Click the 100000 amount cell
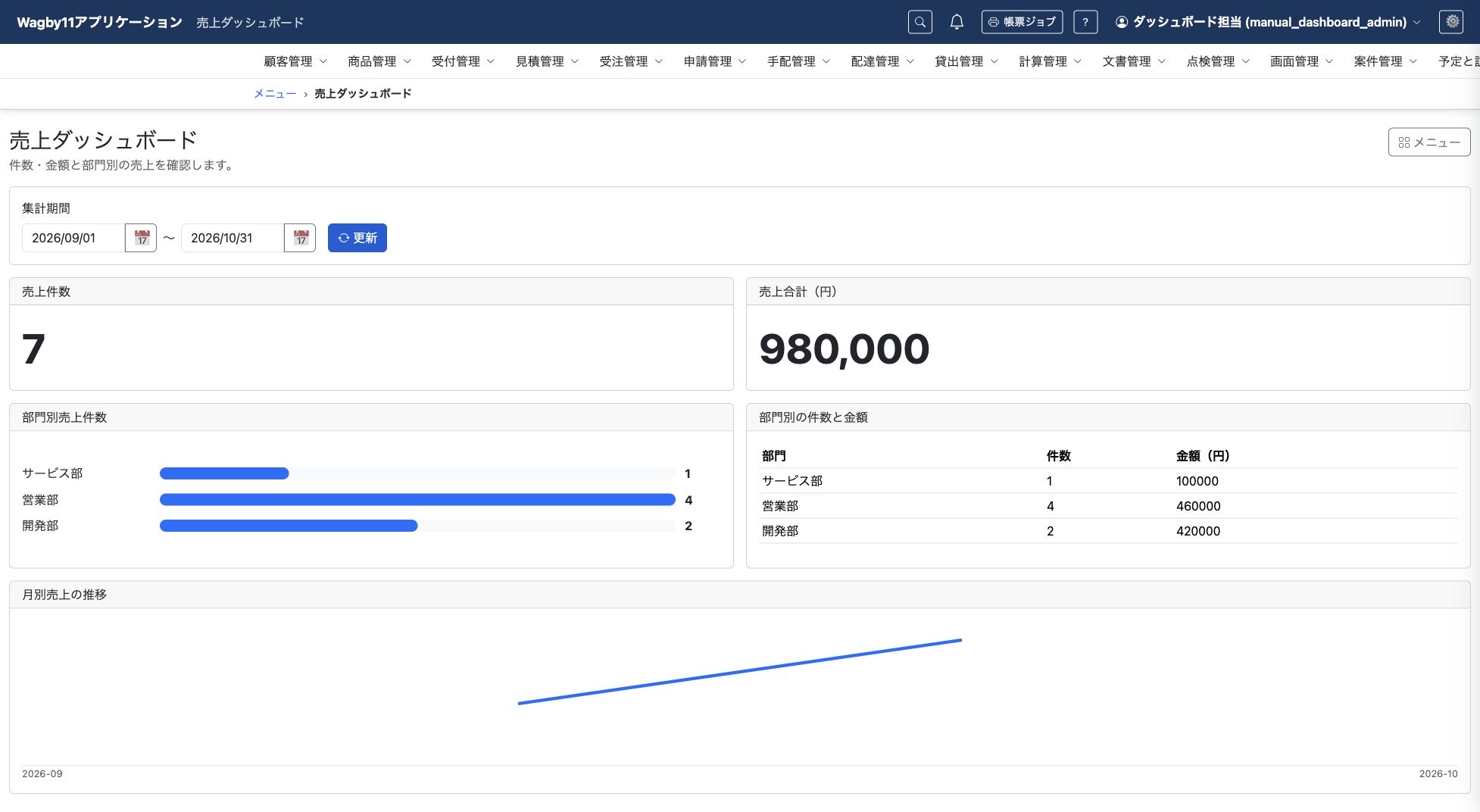Image resolution: width=1480 pixels, height=812 pixels. pos(1197,481)
